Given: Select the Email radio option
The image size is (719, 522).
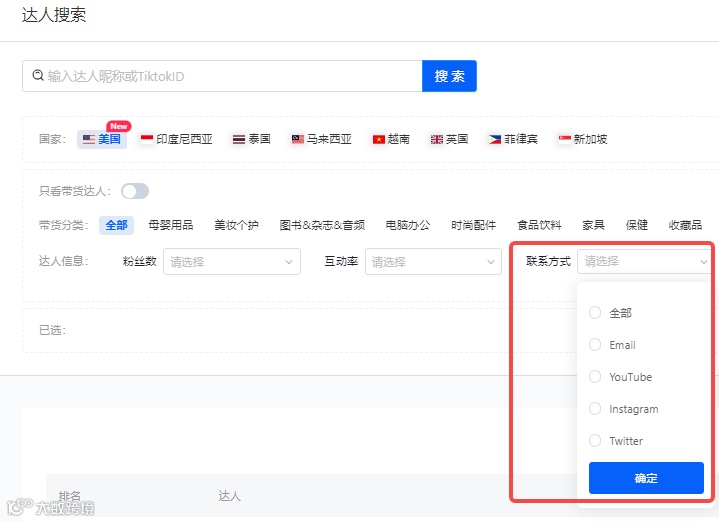Looking at the screenshot, I should point(595,345).
